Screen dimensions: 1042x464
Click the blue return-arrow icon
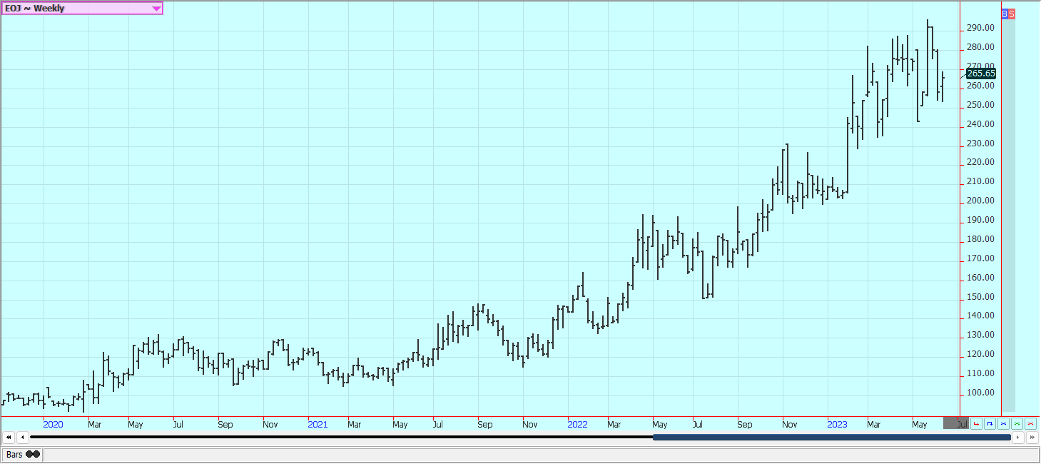989,424
